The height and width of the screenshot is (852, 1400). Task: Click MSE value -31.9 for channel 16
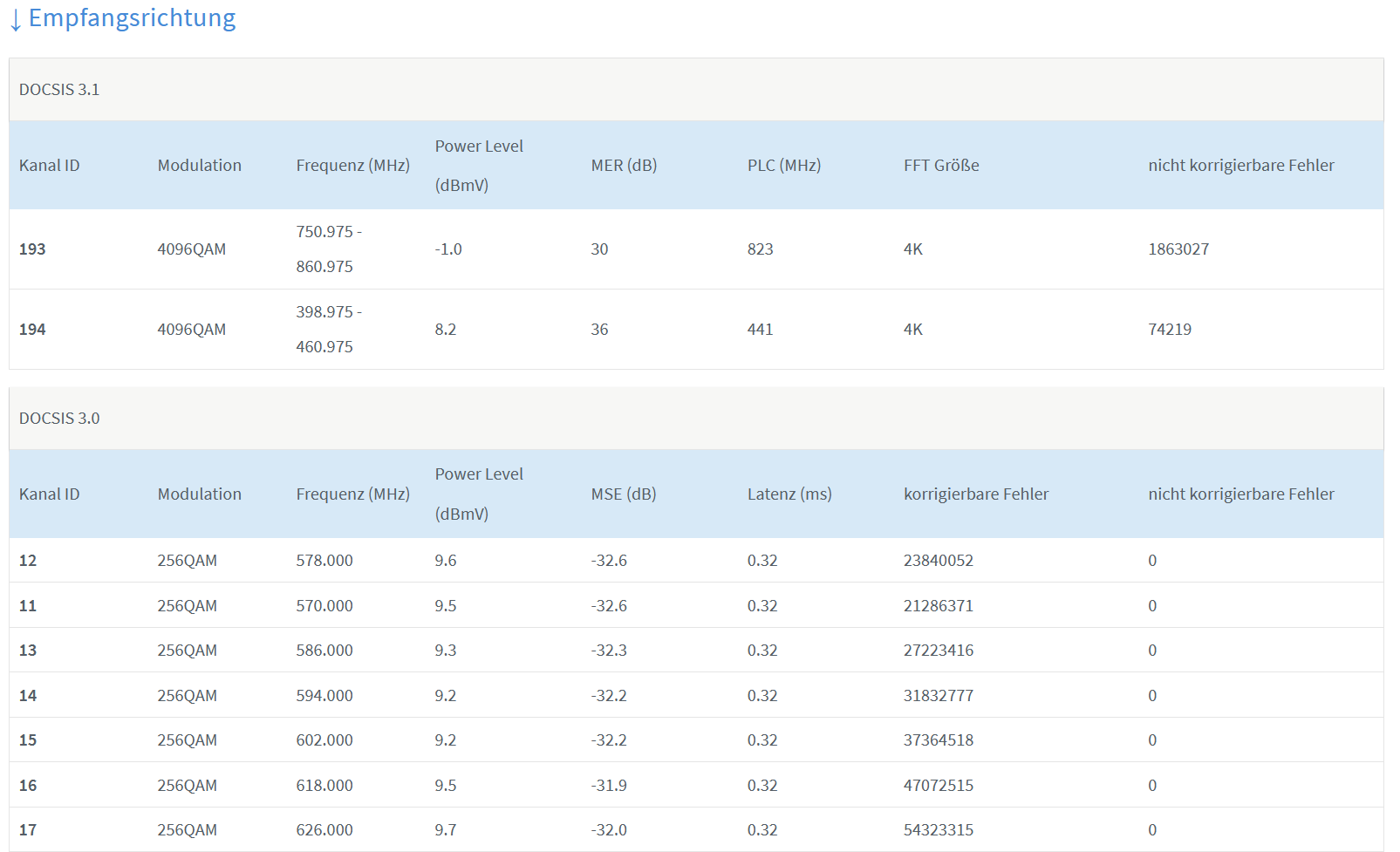click(609, 786)
